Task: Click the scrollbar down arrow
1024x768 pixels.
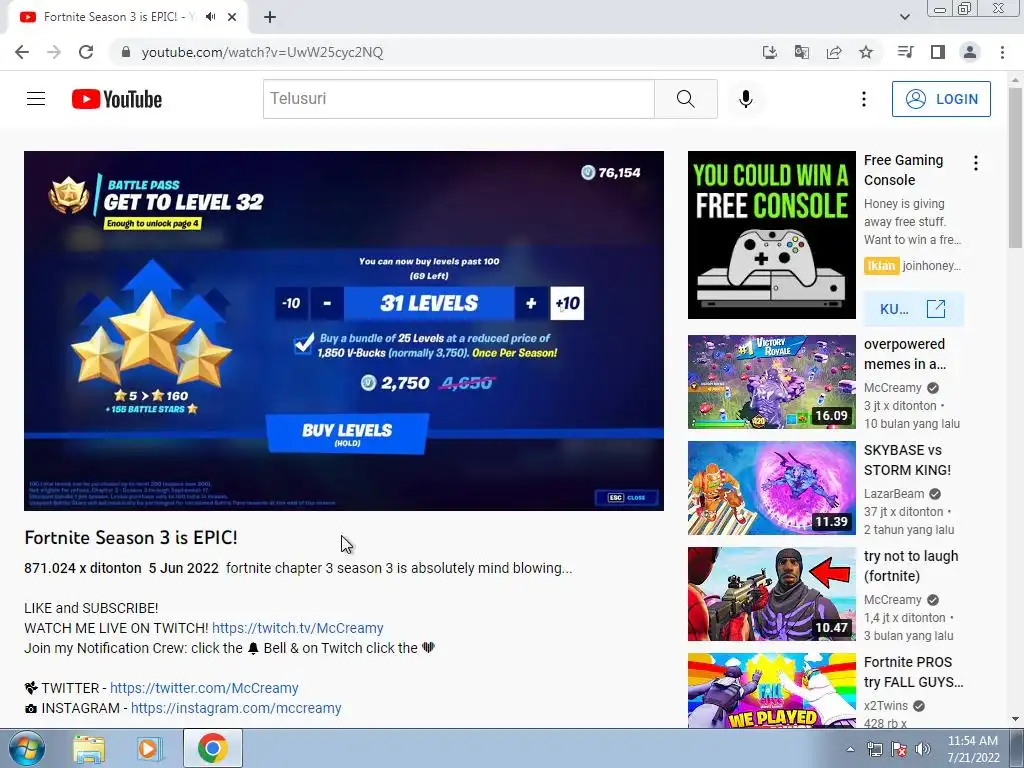Action: (1015, 720)
